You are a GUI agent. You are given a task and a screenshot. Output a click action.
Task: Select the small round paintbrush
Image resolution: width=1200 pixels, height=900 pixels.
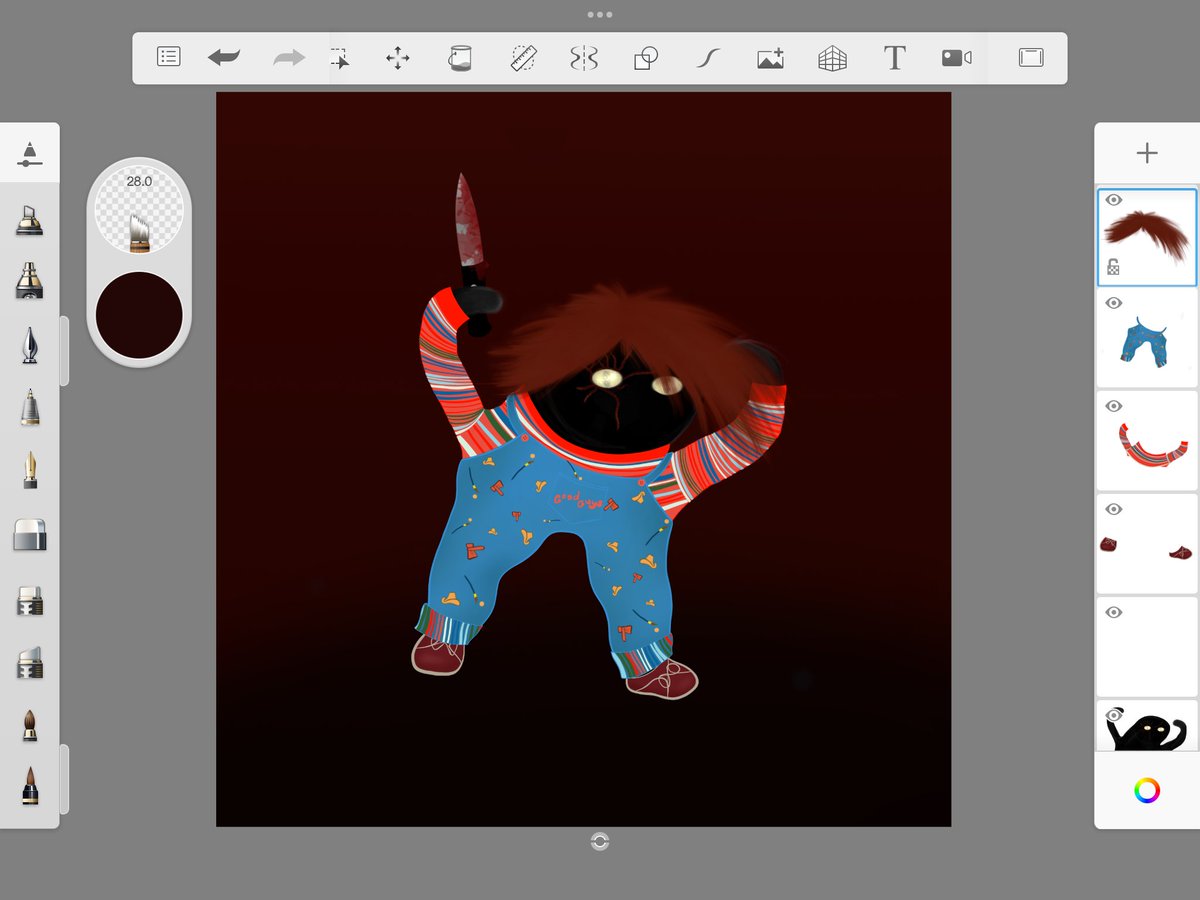[x=30, y=726]
